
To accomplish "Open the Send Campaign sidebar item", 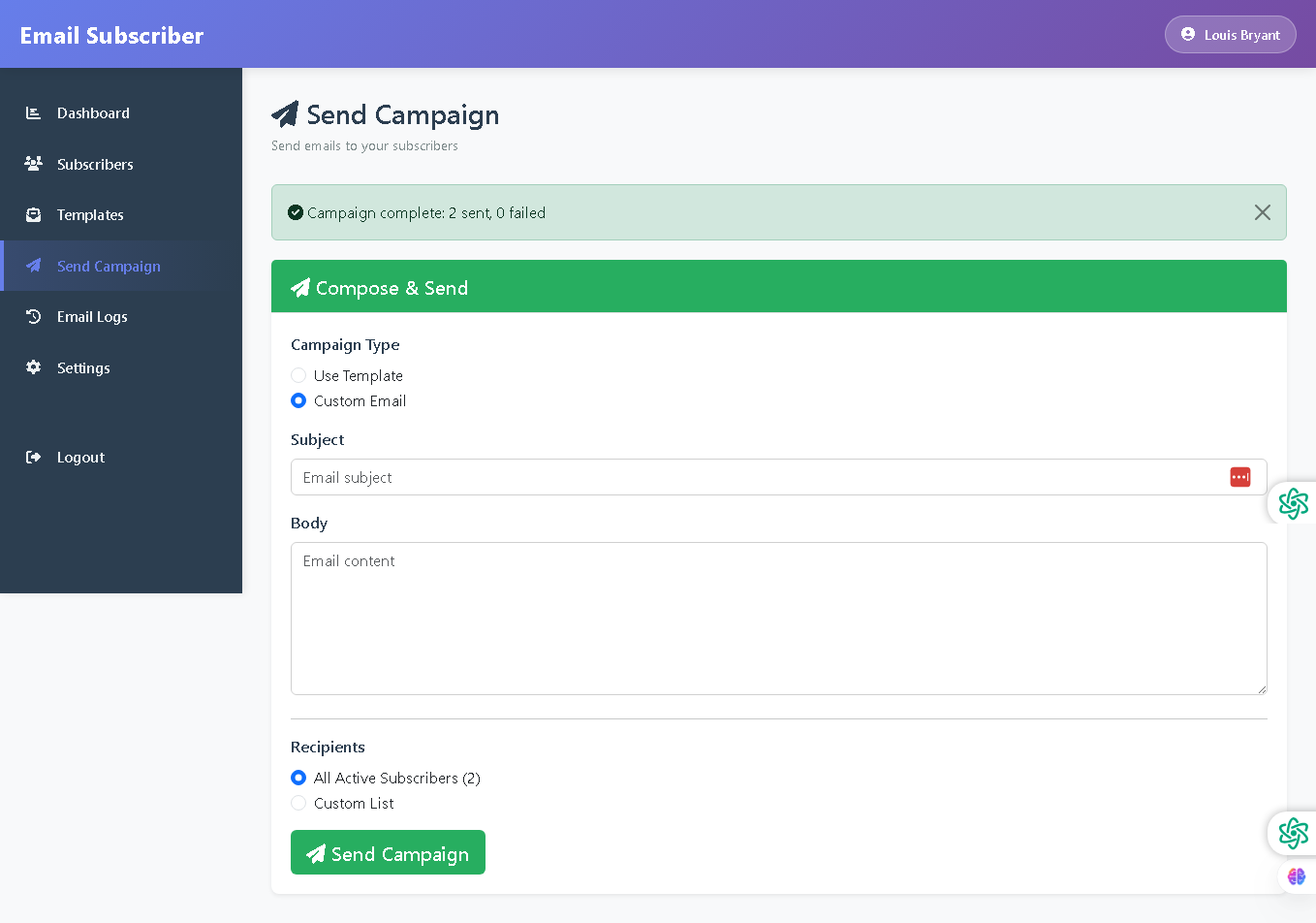I will click(x=109, y=267).
